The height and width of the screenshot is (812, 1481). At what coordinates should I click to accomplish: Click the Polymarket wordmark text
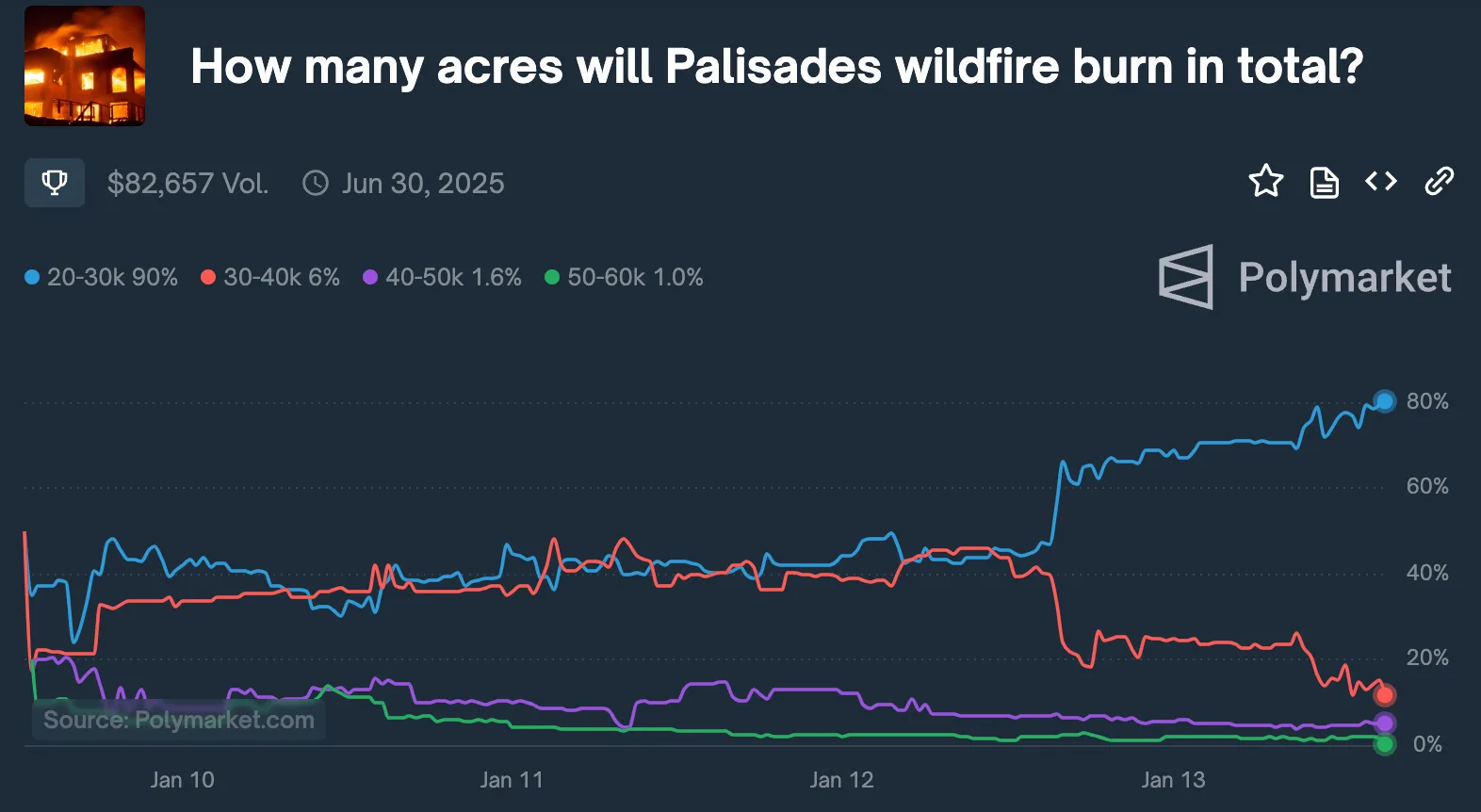coord(1345,277)
